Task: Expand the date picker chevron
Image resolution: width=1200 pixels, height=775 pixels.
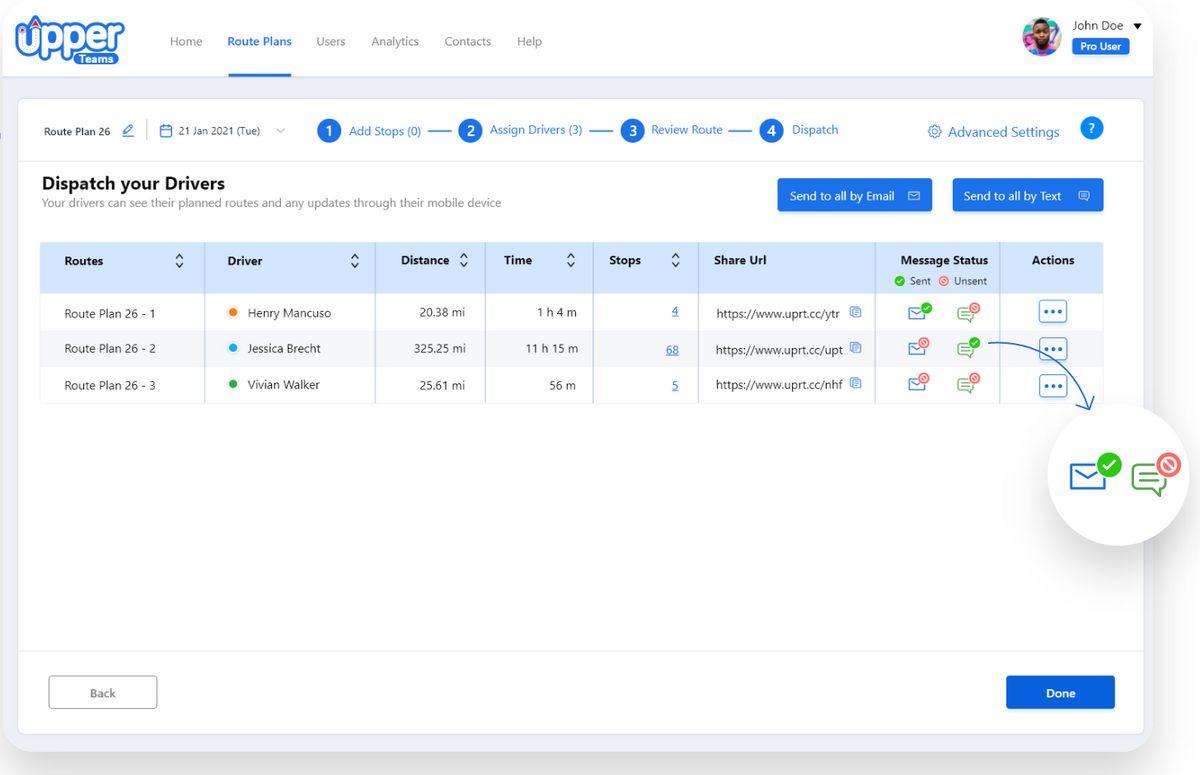Action: tap(280, 131)
